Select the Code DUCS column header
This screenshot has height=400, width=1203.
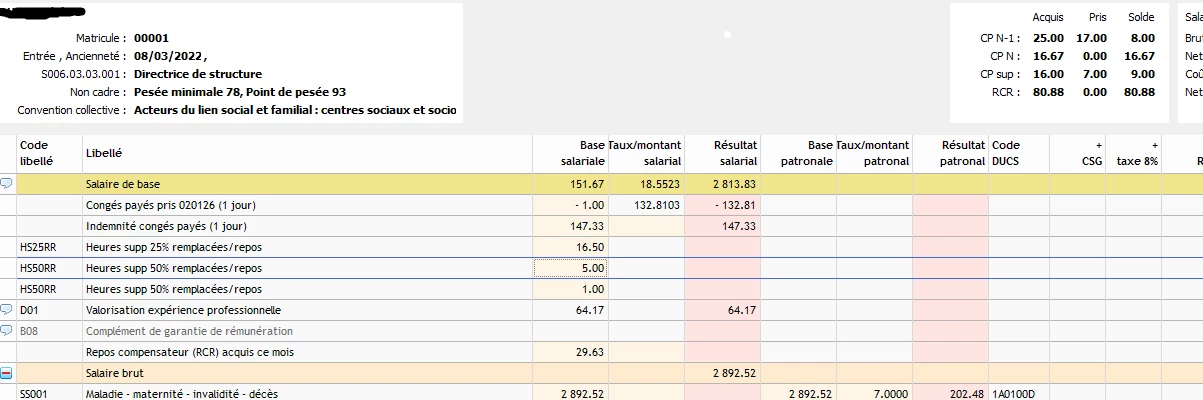coord(1006,153)
